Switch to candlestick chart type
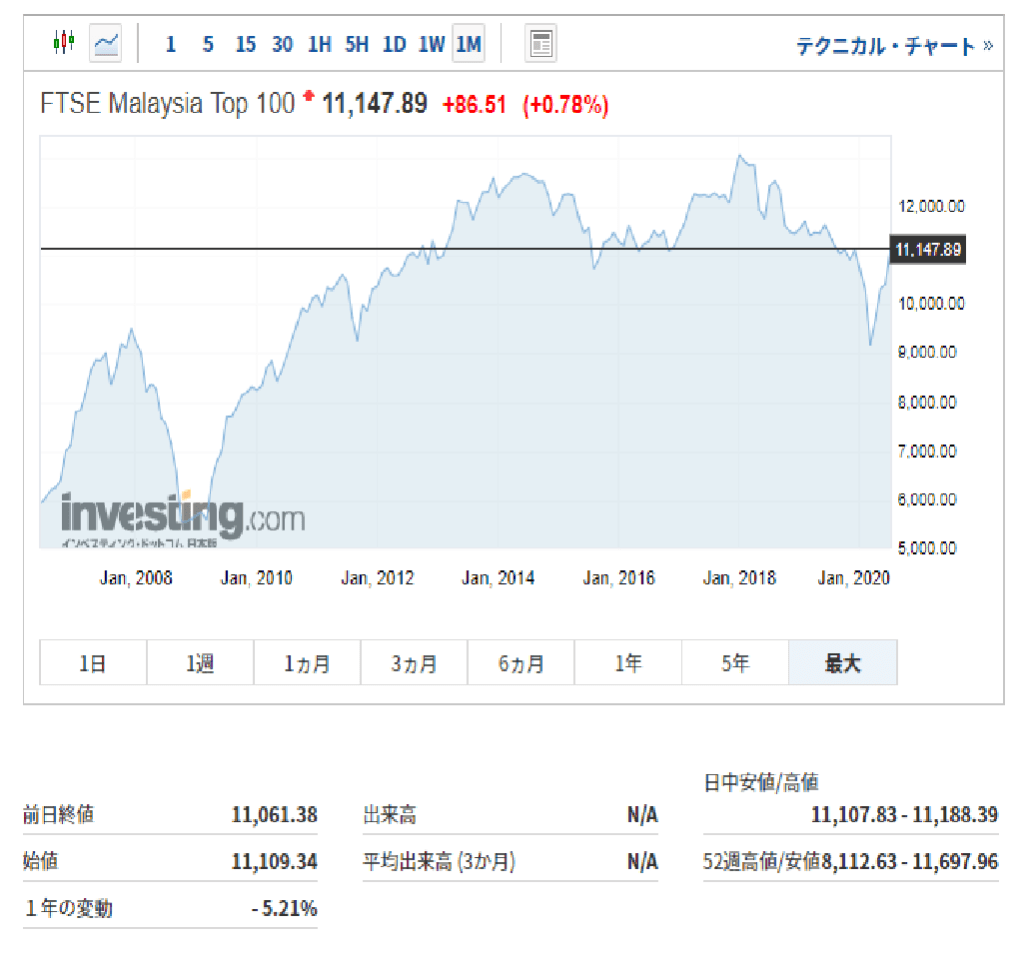This screenshot has height=956, width=1024. coord(64,43)
